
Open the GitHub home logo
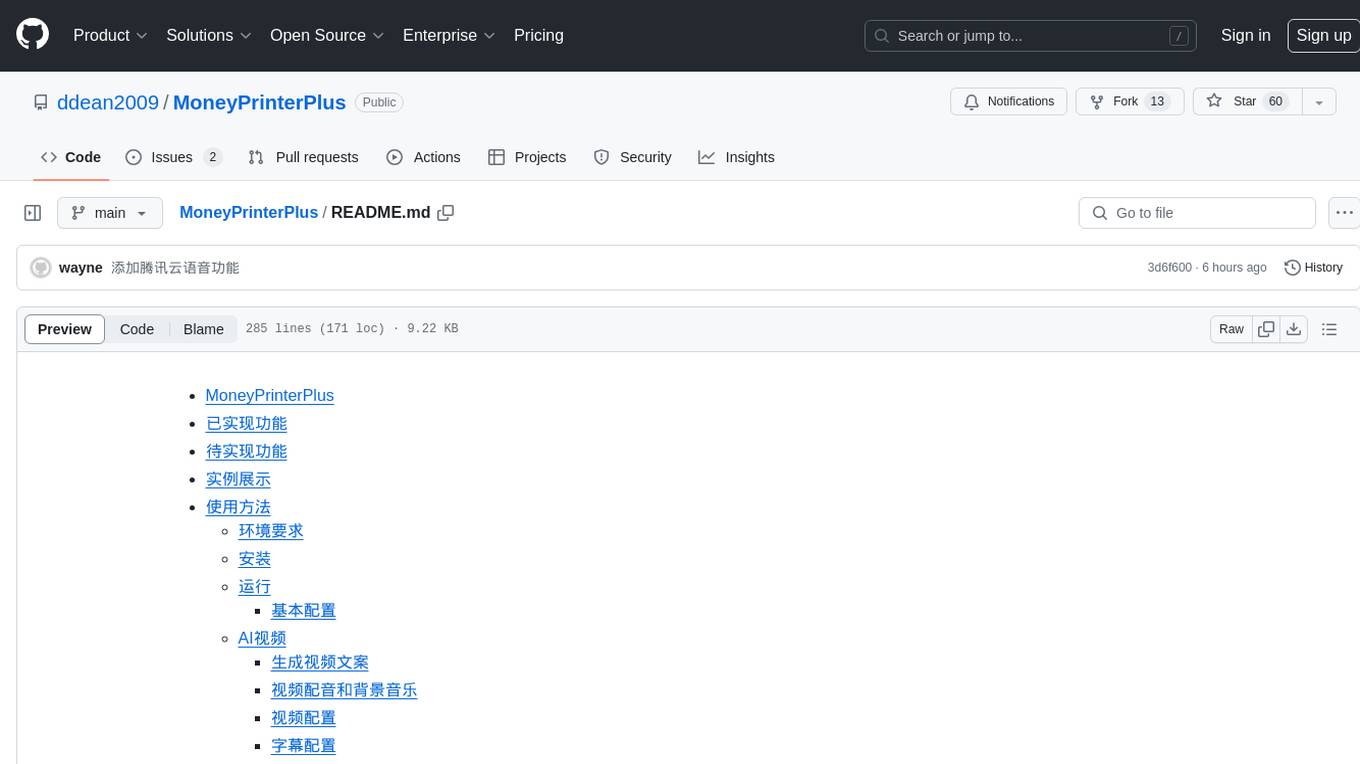tap(32, 35)
